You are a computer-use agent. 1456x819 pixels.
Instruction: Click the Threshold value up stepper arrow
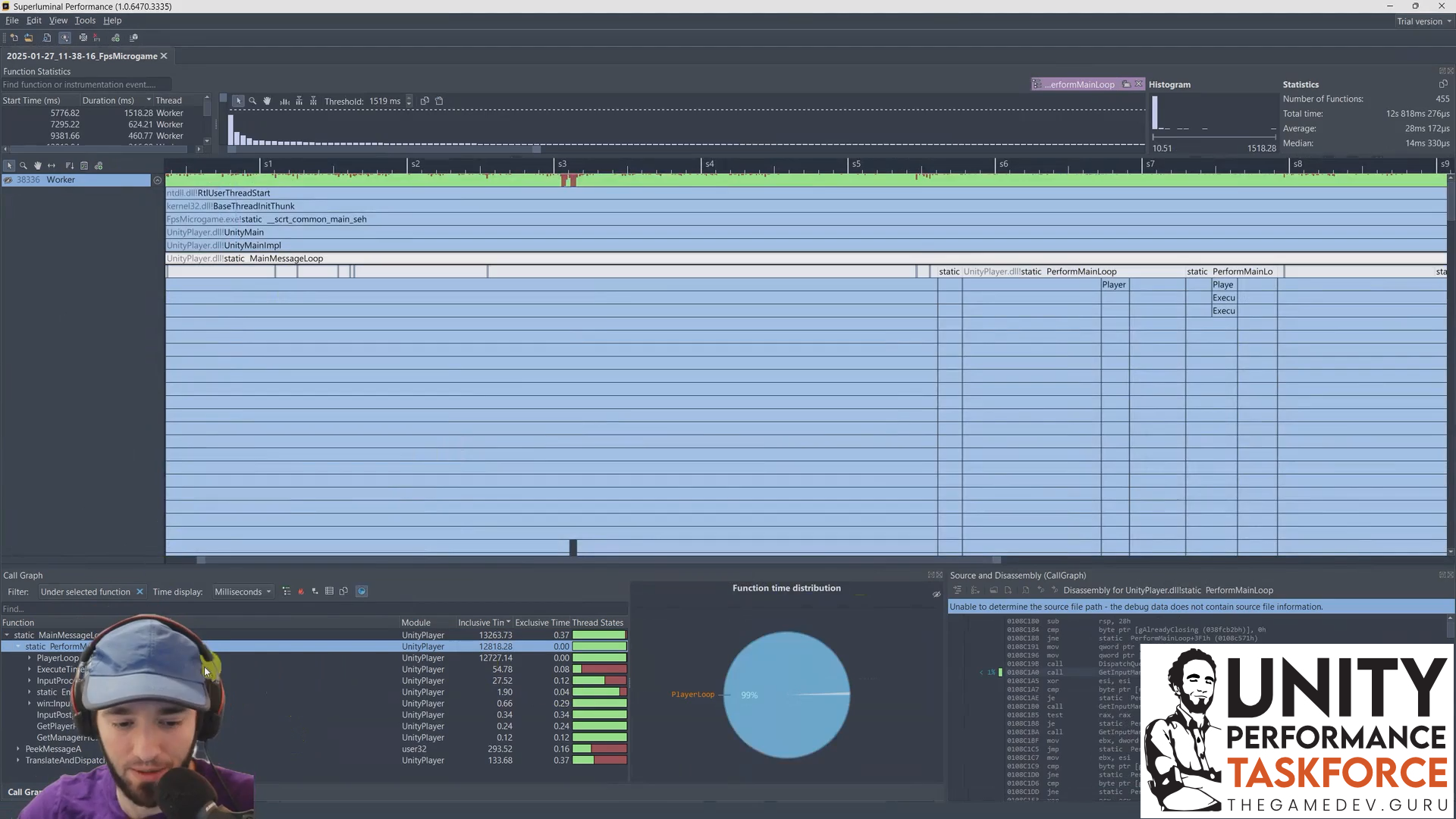pos(409,98)
